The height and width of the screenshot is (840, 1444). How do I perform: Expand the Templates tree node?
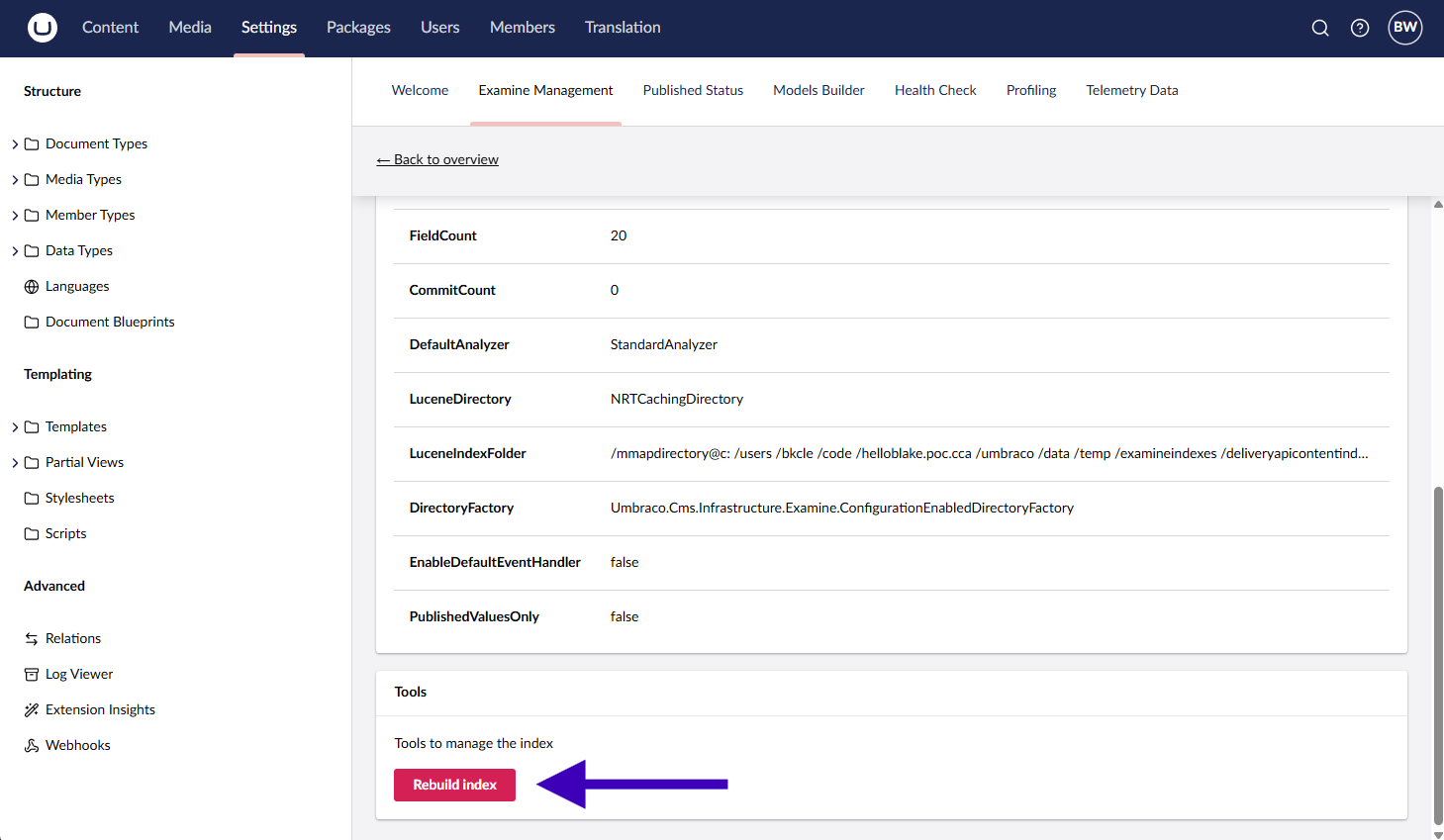(x=15, y=427)
